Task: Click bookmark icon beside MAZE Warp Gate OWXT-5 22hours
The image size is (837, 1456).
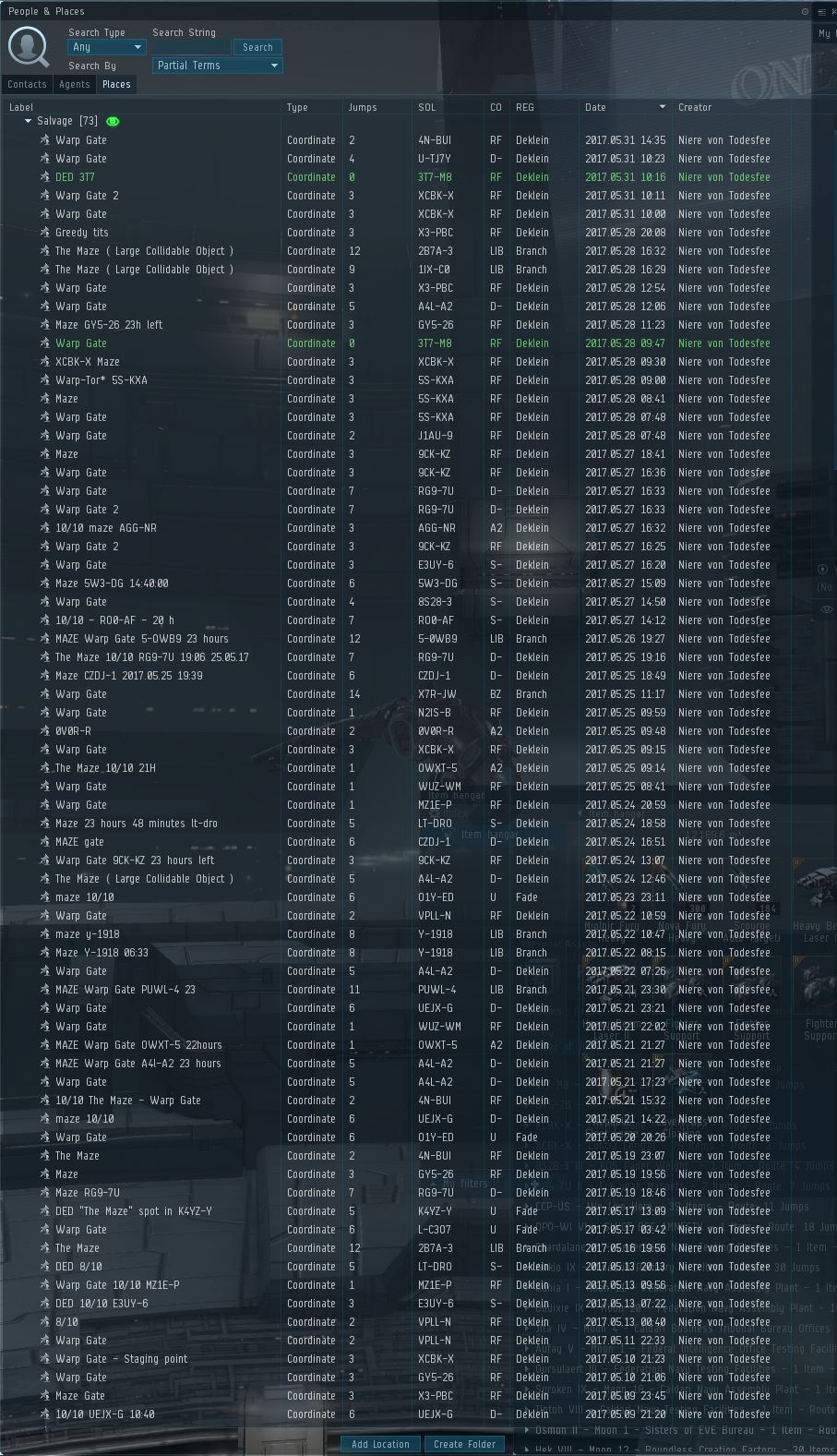Action: 44,1045
